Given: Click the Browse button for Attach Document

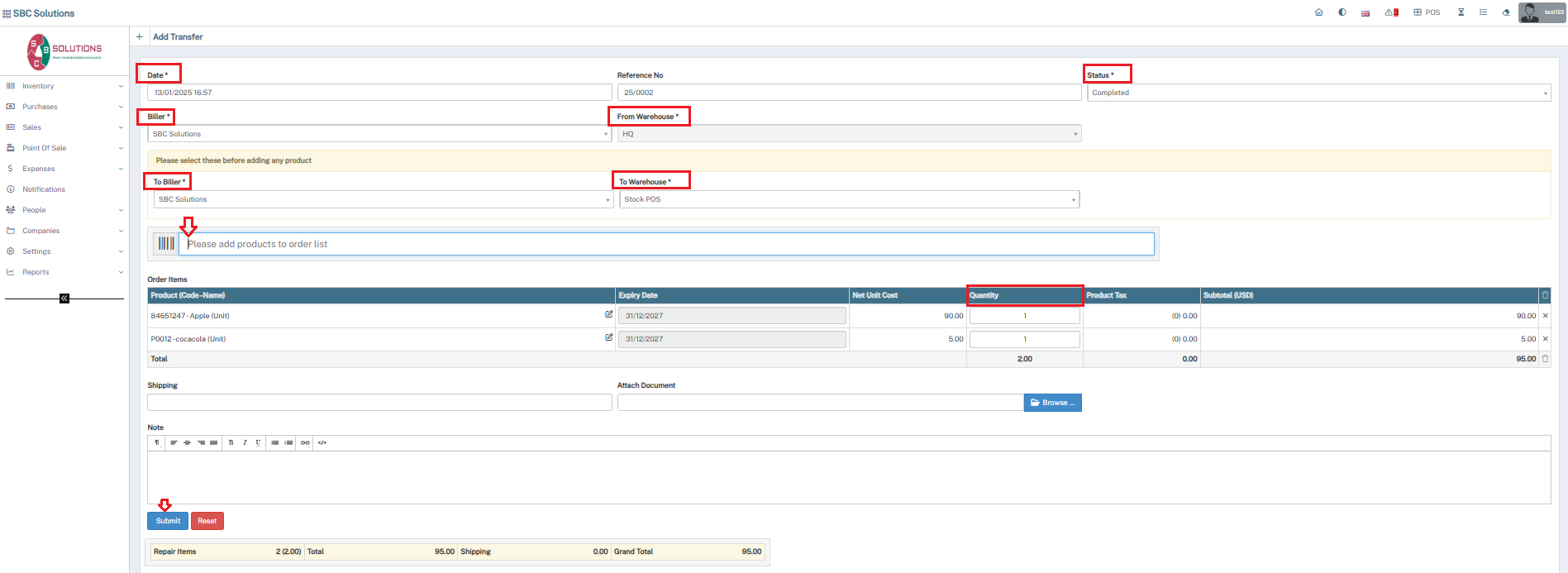Looking at the screenshot, I should [1052, 403].
